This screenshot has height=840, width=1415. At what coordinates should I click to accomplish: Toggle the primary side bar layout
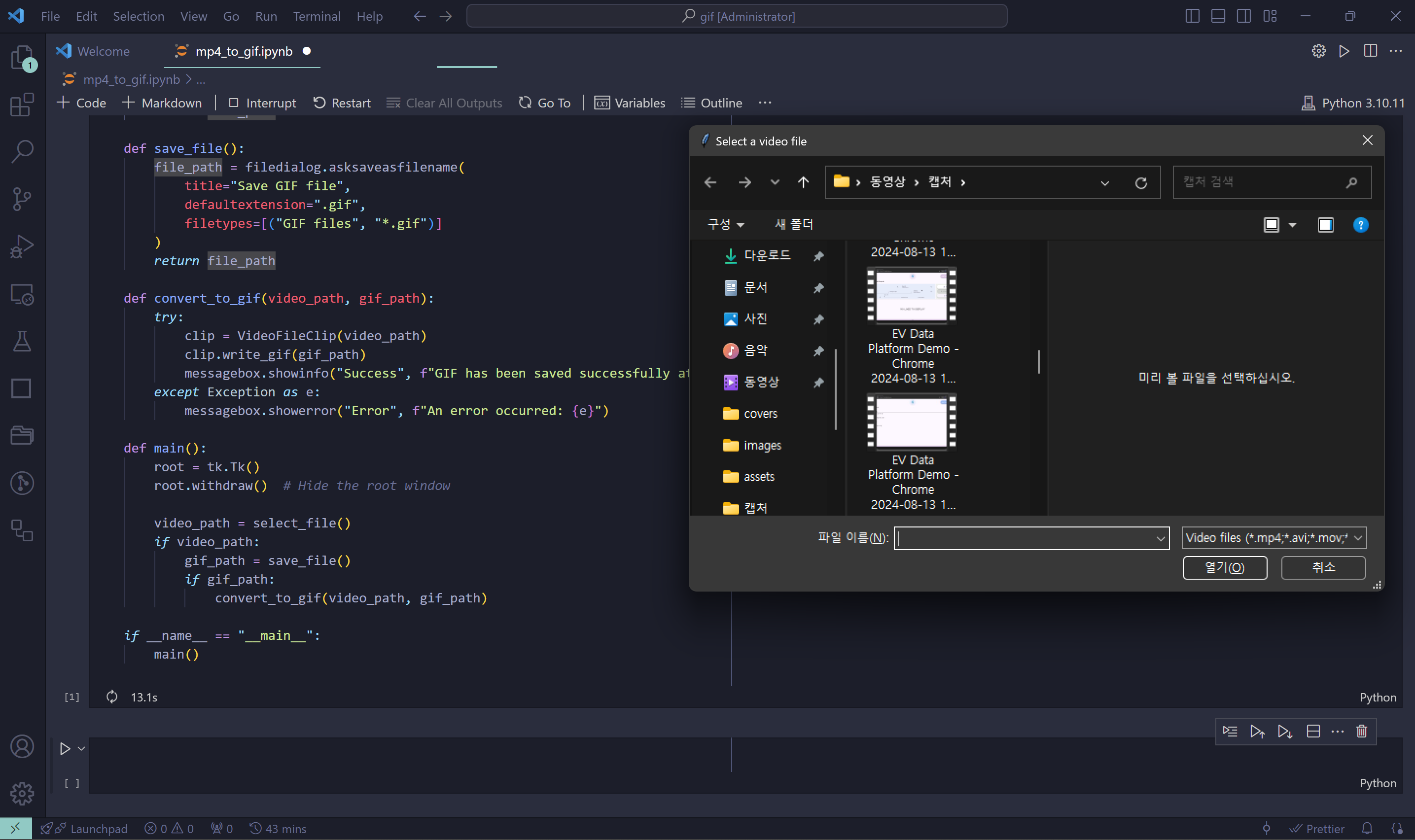pyautogui.click(x=1192, y=16)
